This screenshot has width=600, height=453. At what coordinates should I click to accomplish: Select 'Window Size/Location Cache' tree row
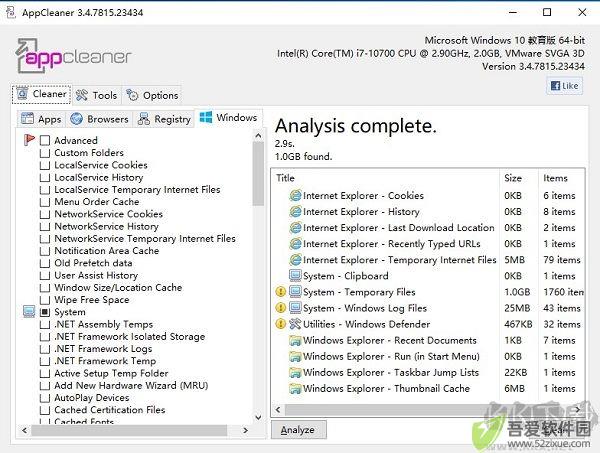point(118,288)
